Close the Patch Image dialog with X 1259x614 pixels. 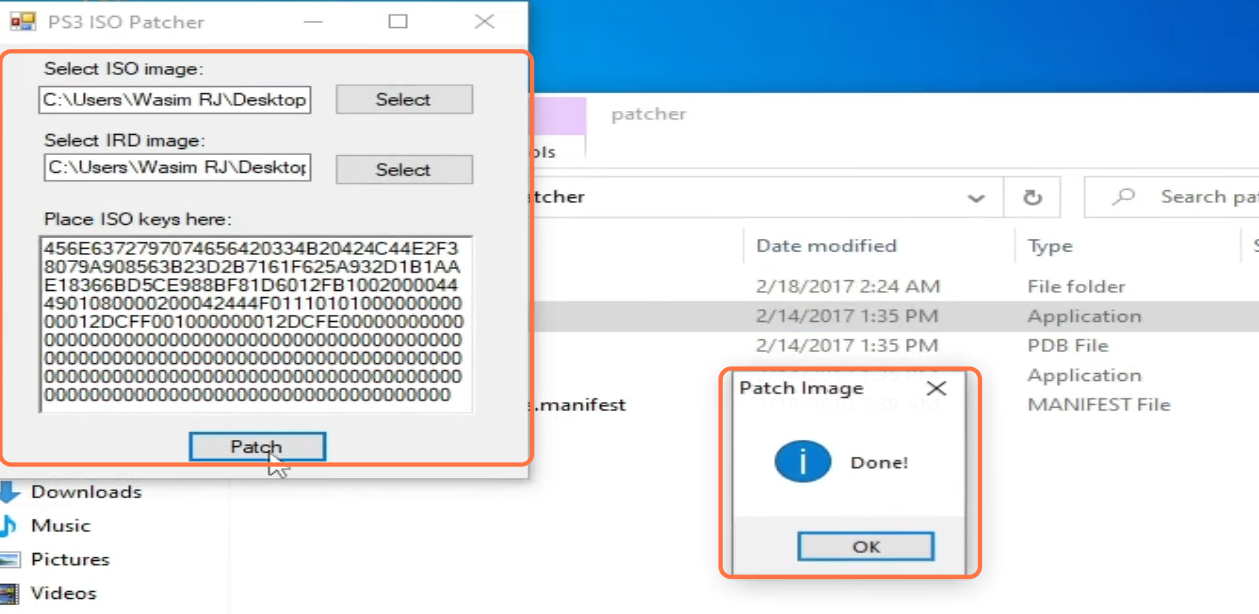tap(936, 388)
